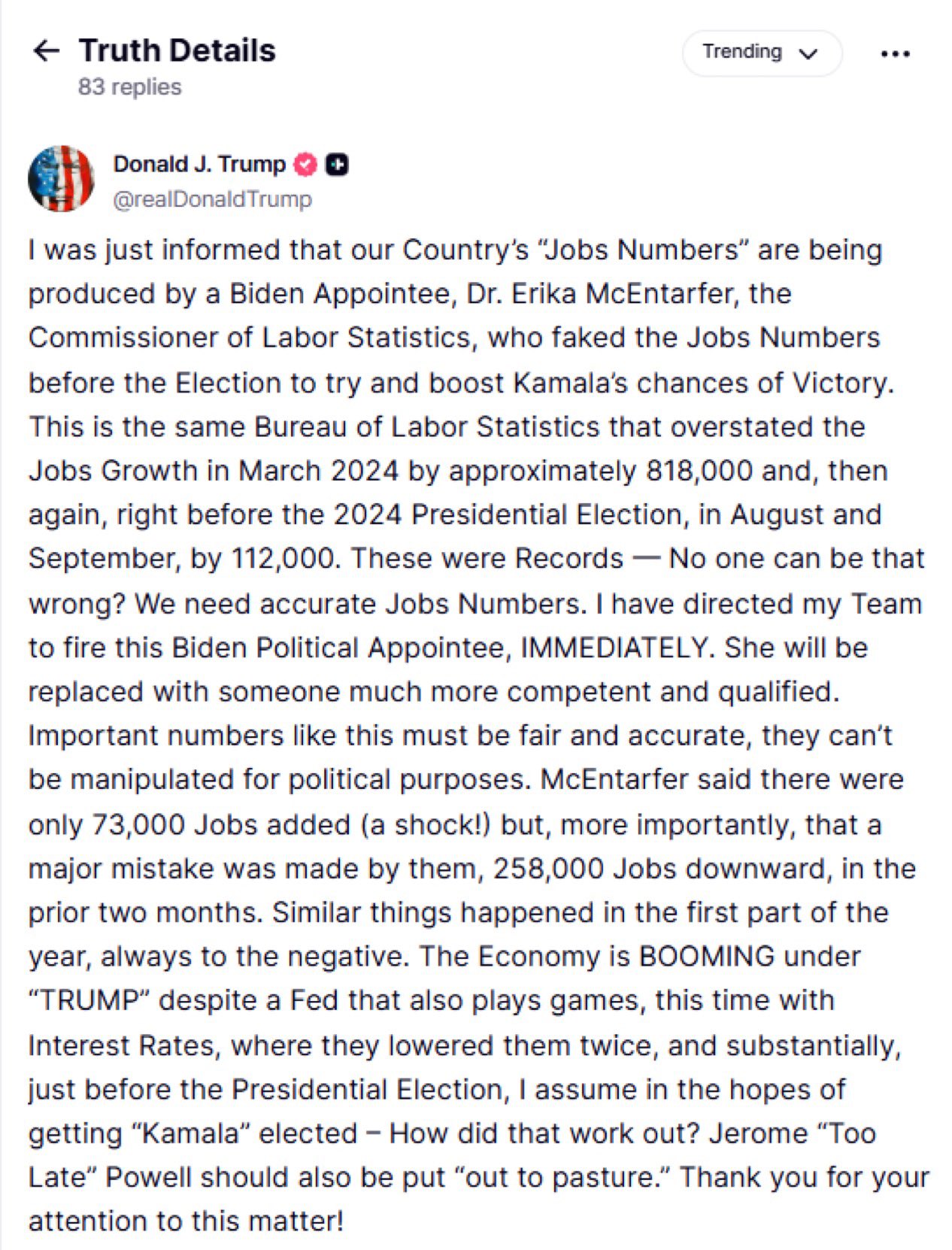Open the Donald J. Trump display name link
The height and width of the screenshot is (1250, 952).
(199, 164)
